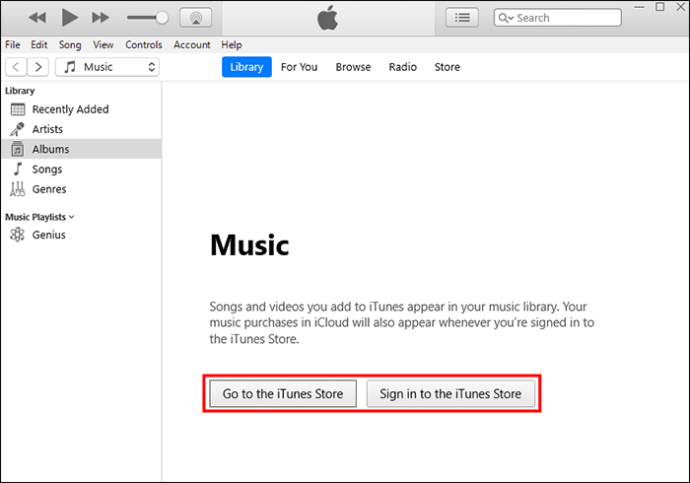Open the Song menu
The image size is (690, 483).
coord(70,44)
